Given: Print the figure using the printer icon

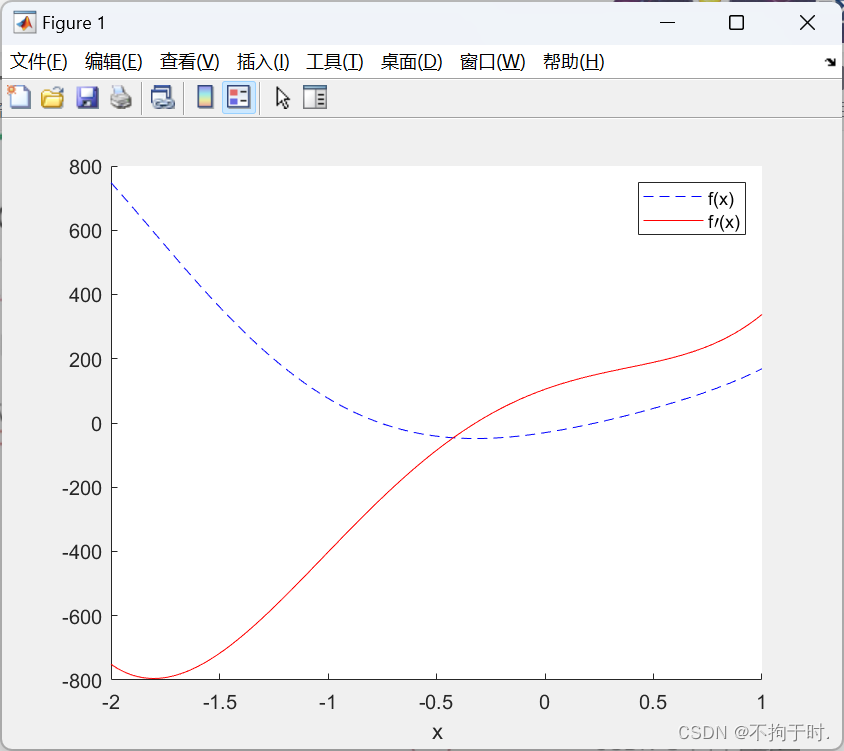Looking at the screenshot, I should 121,97.
